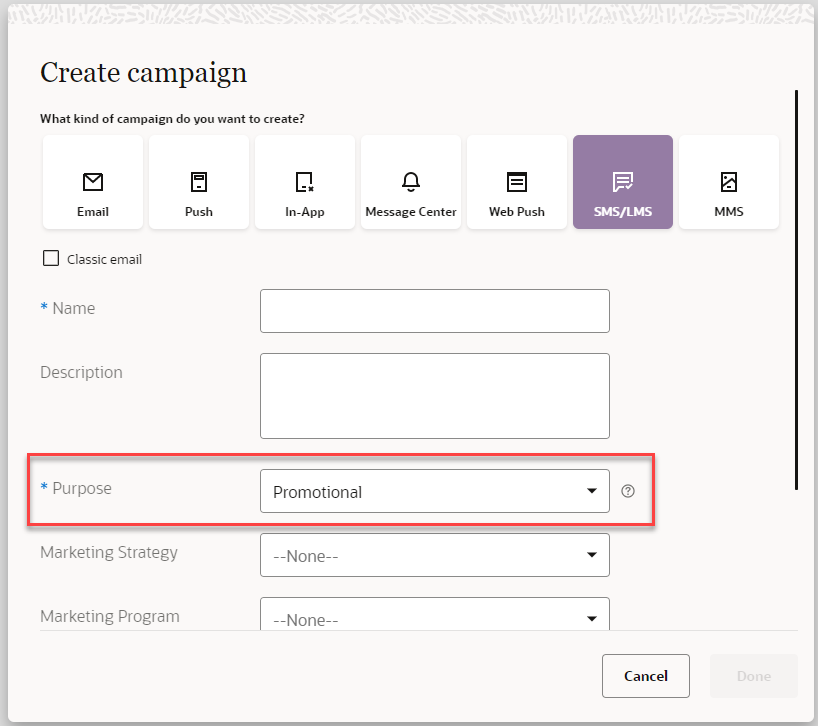Select the Message Center bell icon
The width and height of the screenshot is (818, 726).
[x=411, y=182]
